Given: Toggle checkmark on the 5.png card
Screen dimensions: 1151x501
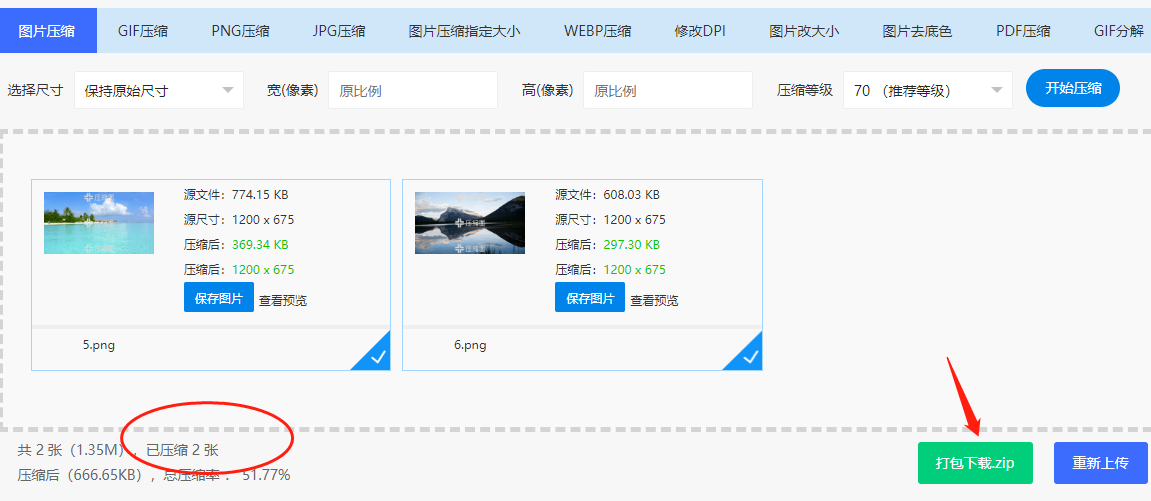Looking at the screenshot, I should 377,356.
